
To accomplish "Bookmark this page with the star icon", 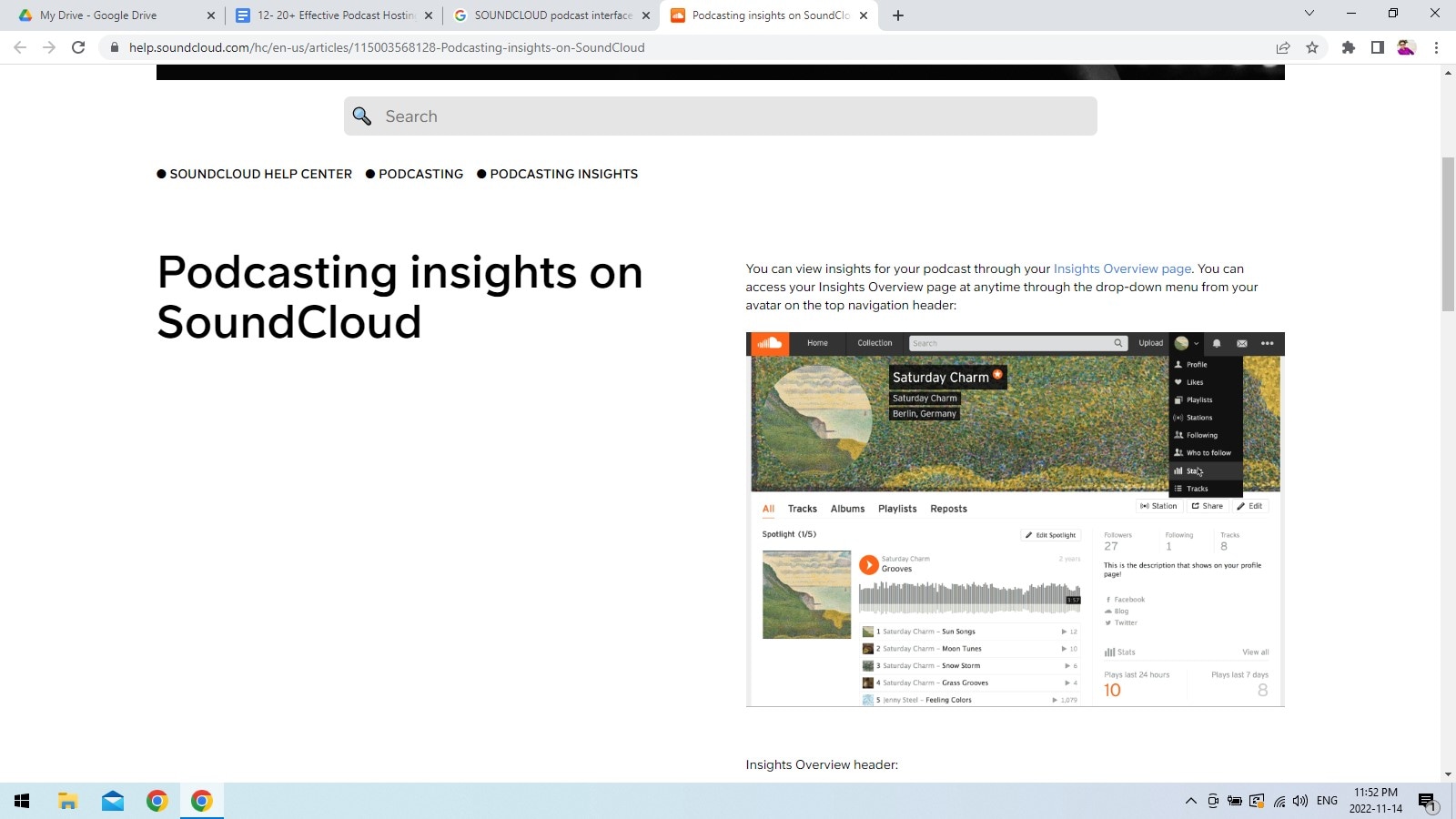I will (x=1312, y=47).
